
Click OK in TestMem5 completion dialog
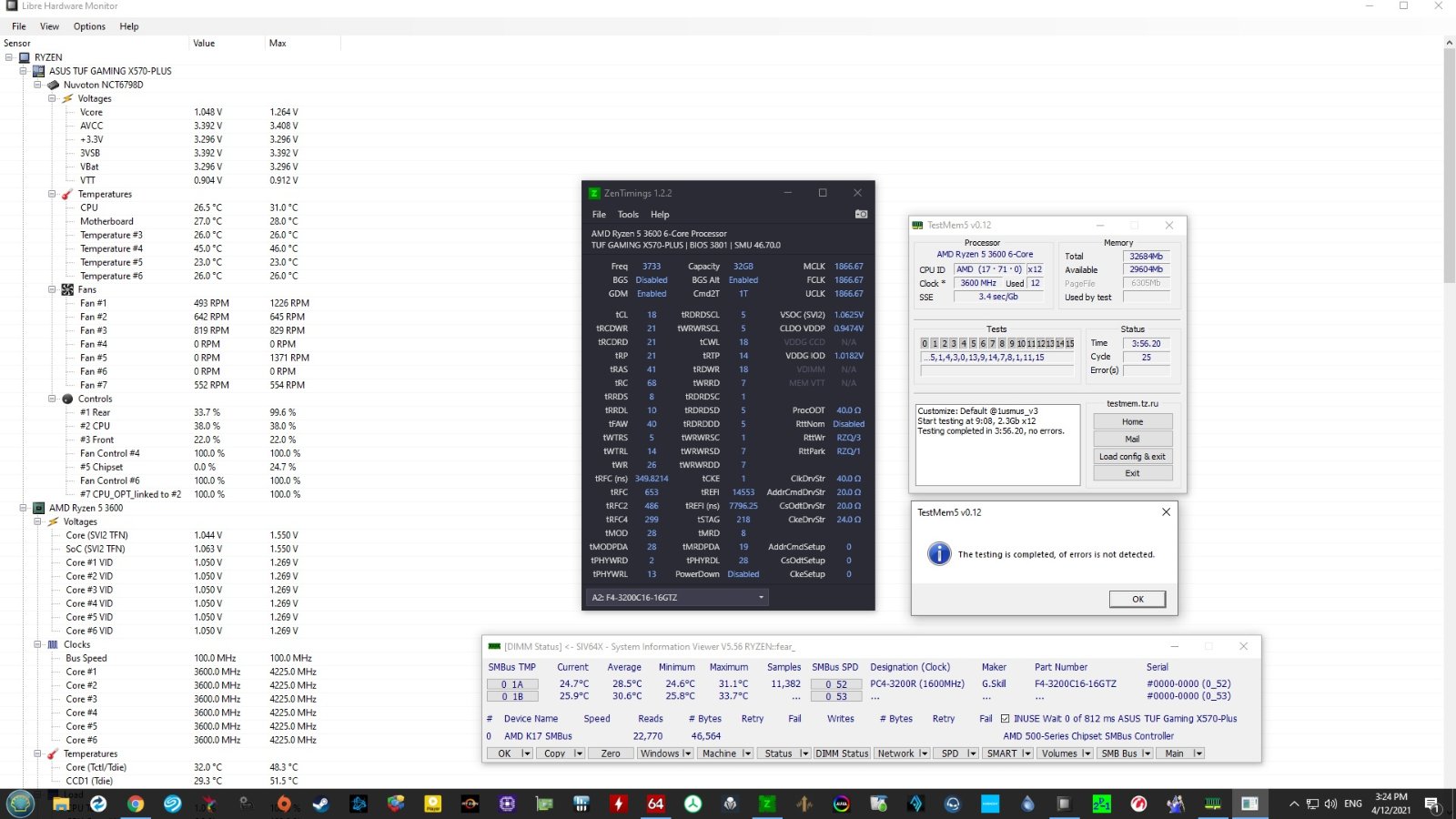coord(1137,599)
